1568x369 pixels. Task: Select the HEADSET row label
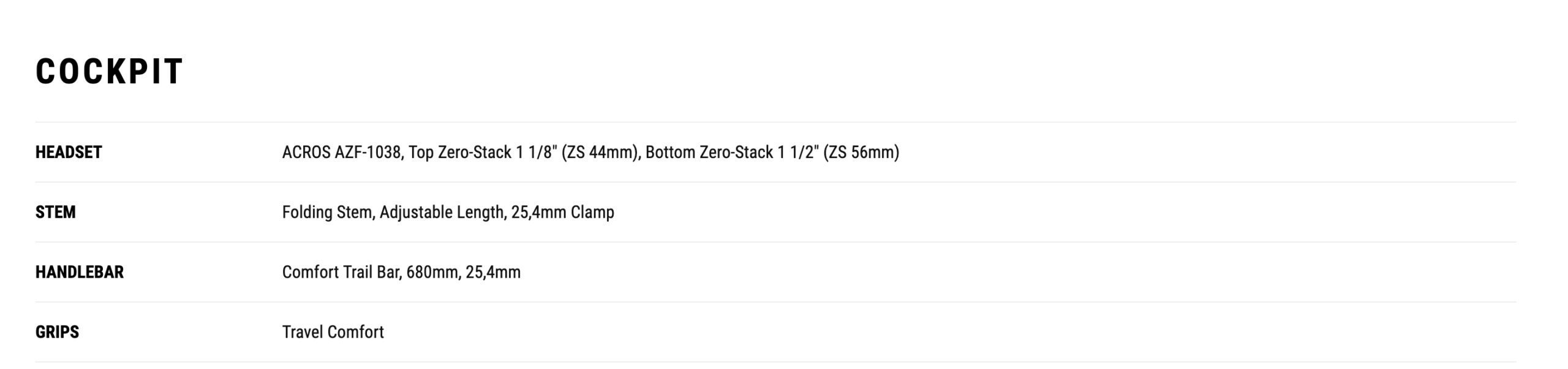pos(69,152)
